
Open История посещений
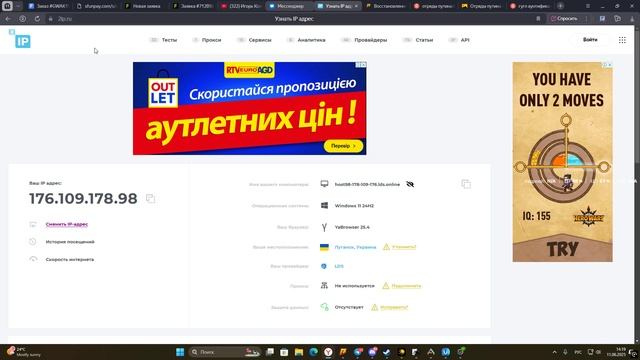[x=70, y=242]
